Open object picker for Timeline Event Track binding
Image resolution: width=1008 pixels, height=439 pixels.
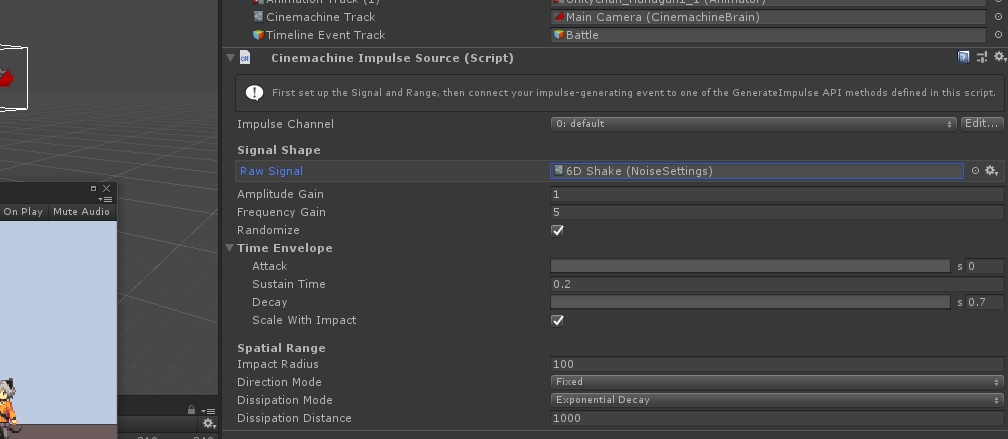click(998, 35)
